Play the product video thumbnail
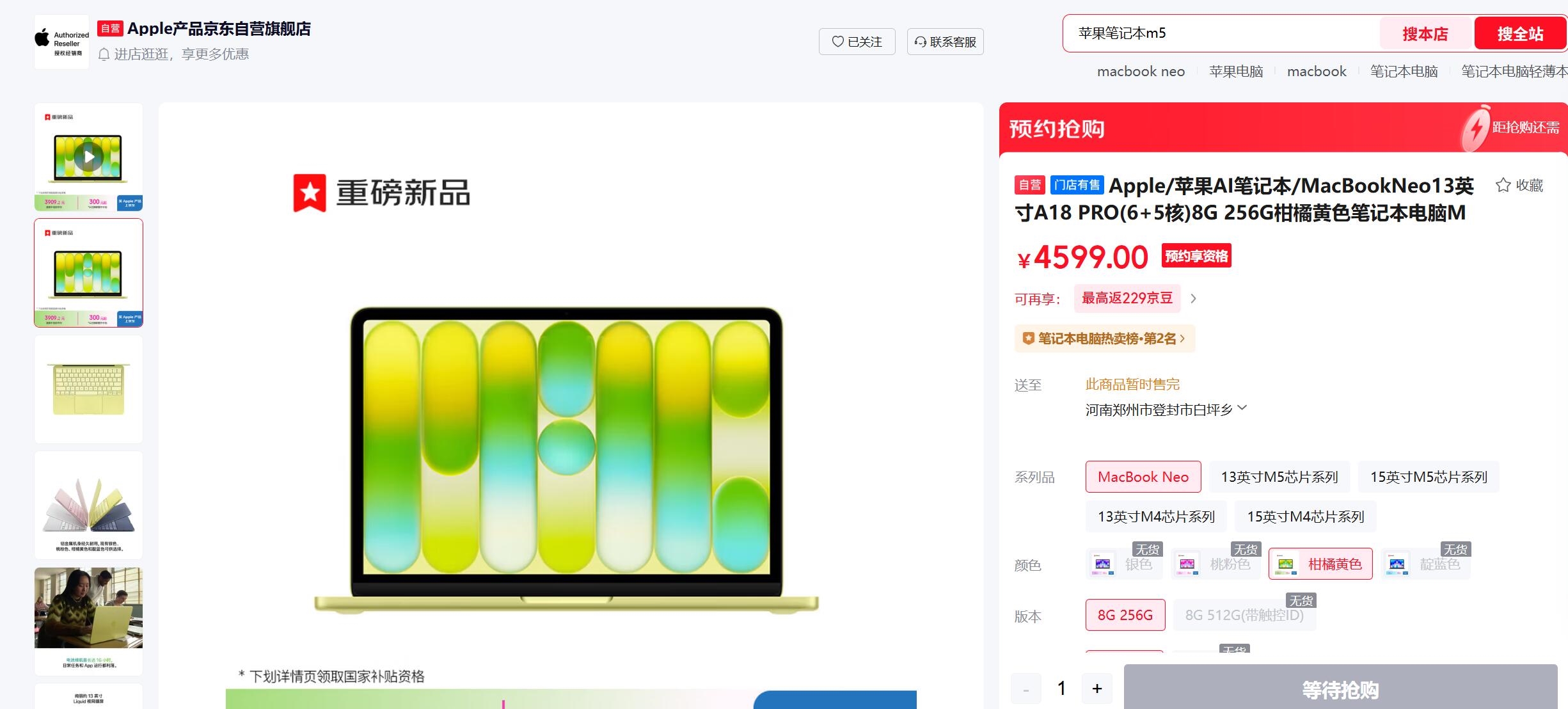 [88, 157]
